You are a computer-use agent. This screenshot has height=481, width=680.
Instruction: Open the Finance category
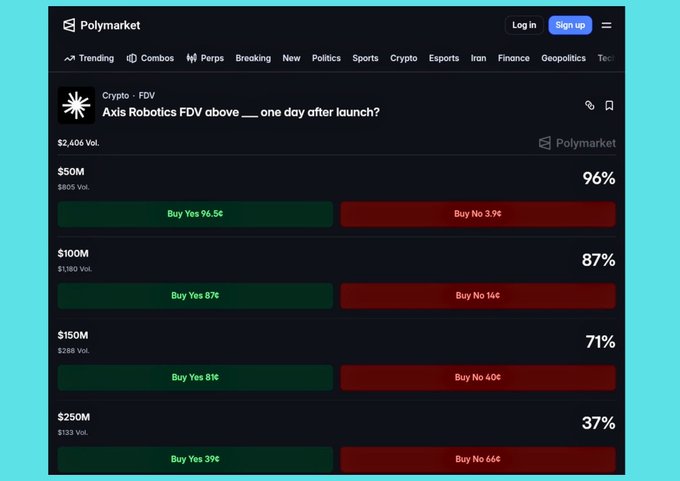click(x=513, y=58)
